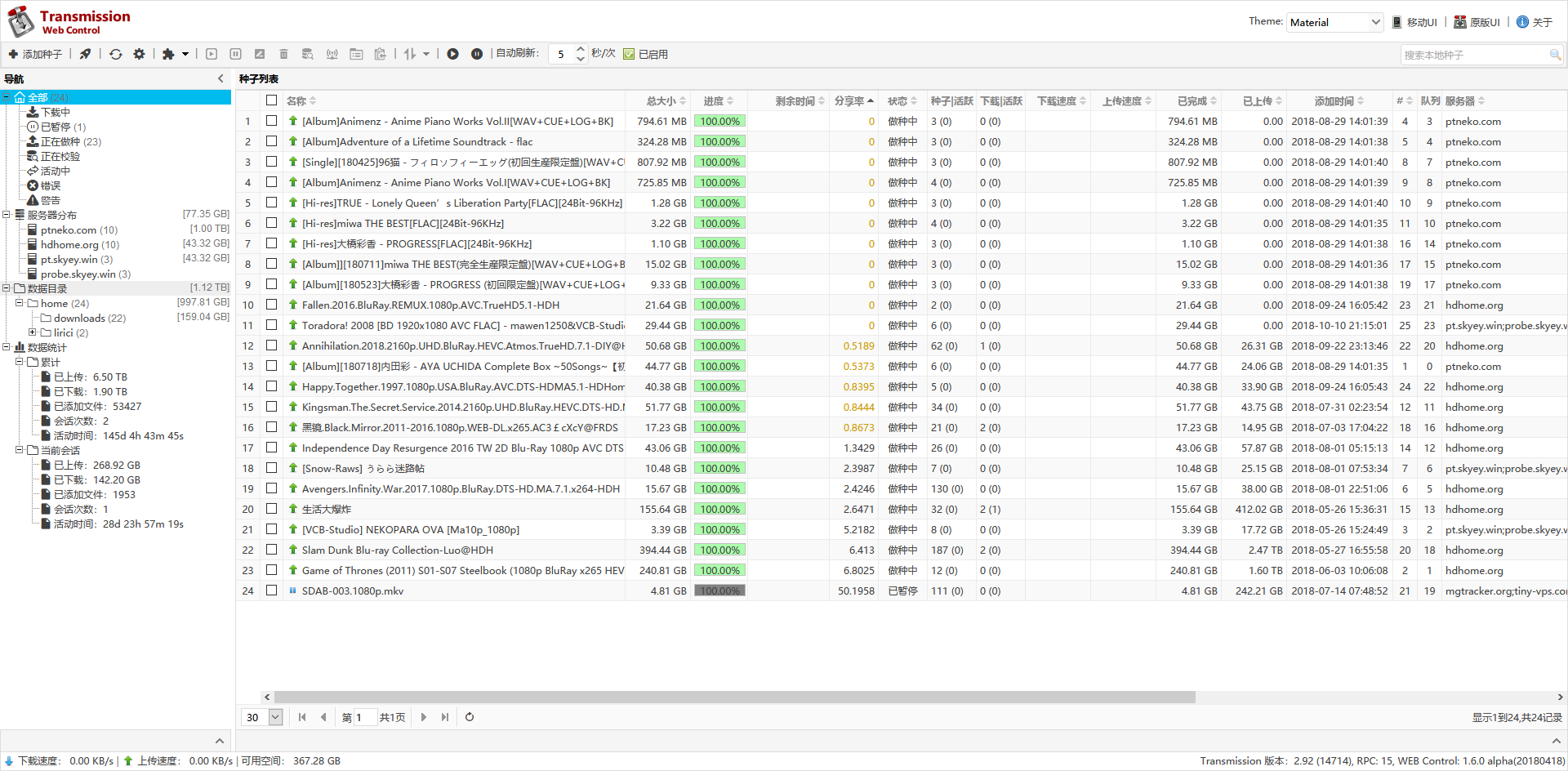1568x771 pixels.
Task: Select 正在做种 (23) in the navigation tree
Action: [70, 141]
